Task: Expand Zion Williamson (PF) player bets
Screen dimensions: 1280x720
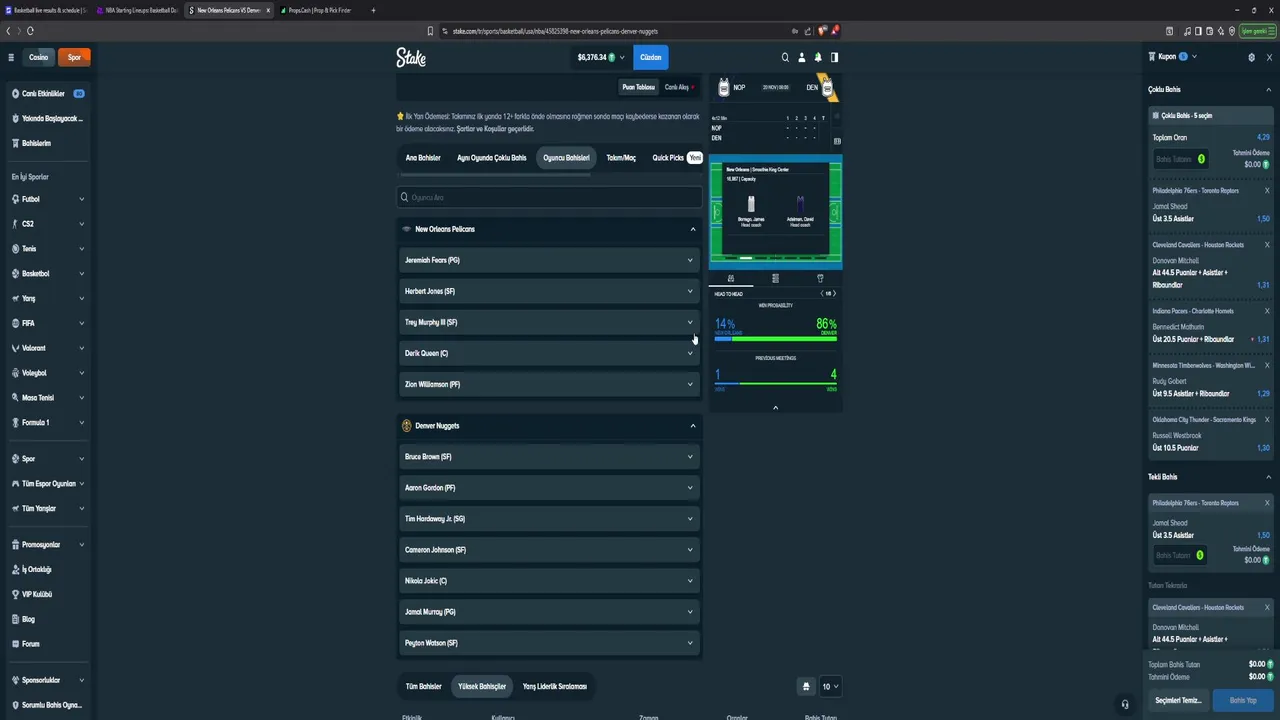Action: pyautogui.click(x=549, y=384)
